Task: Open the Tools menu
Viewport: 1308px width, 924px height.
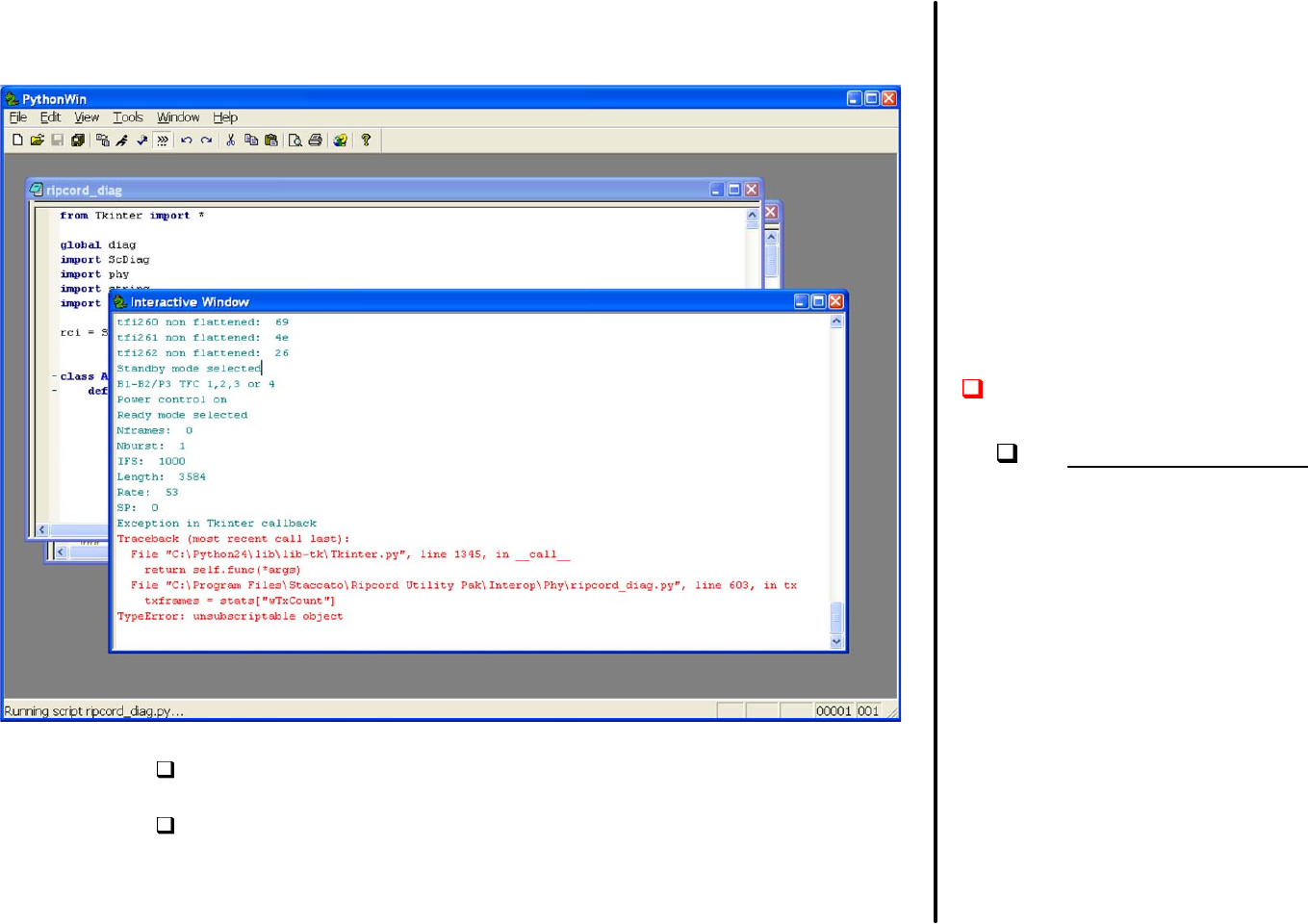Action: click(128, 117)
